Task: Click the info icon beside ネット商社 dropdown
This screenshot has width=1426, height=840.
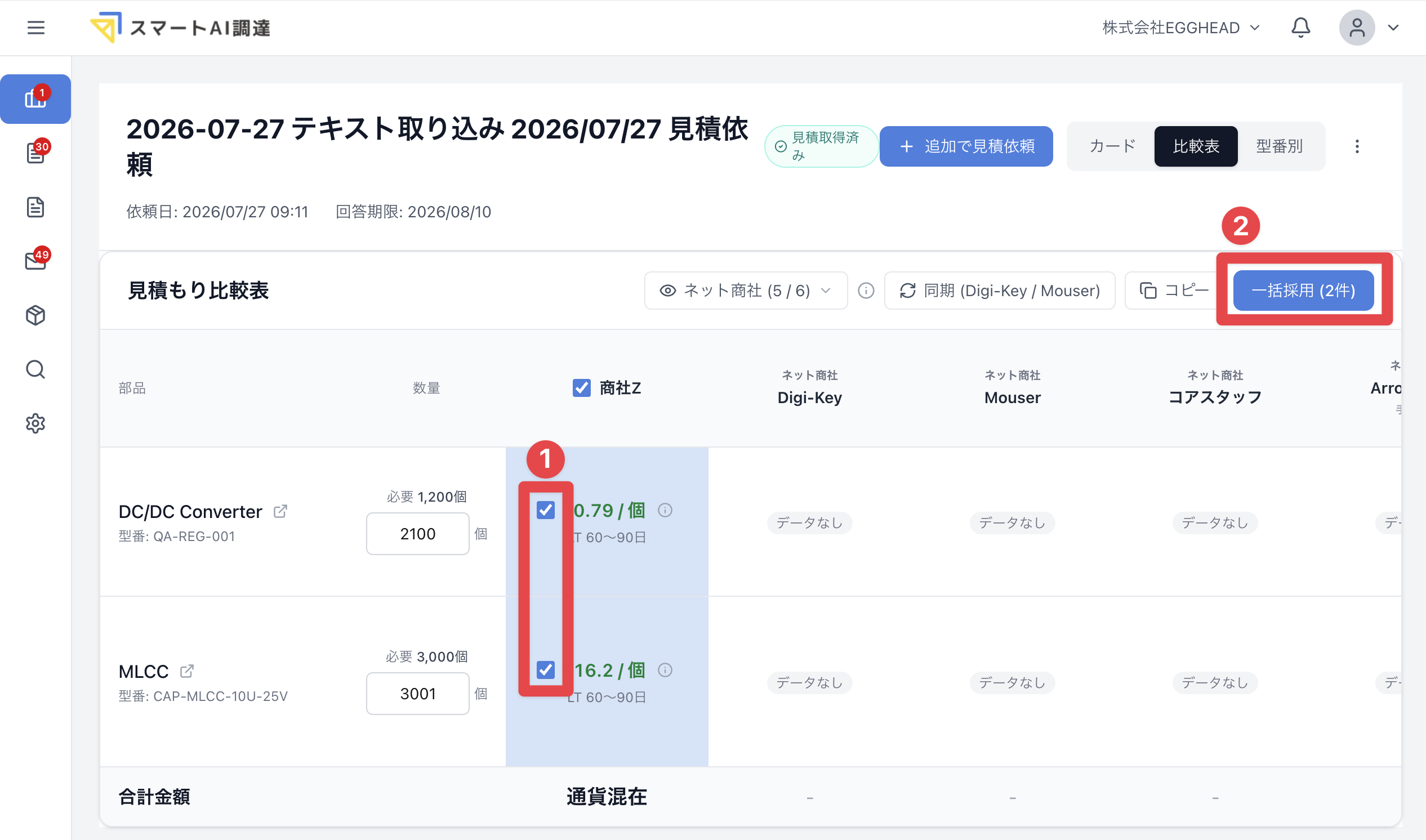Action: [866, 291]
